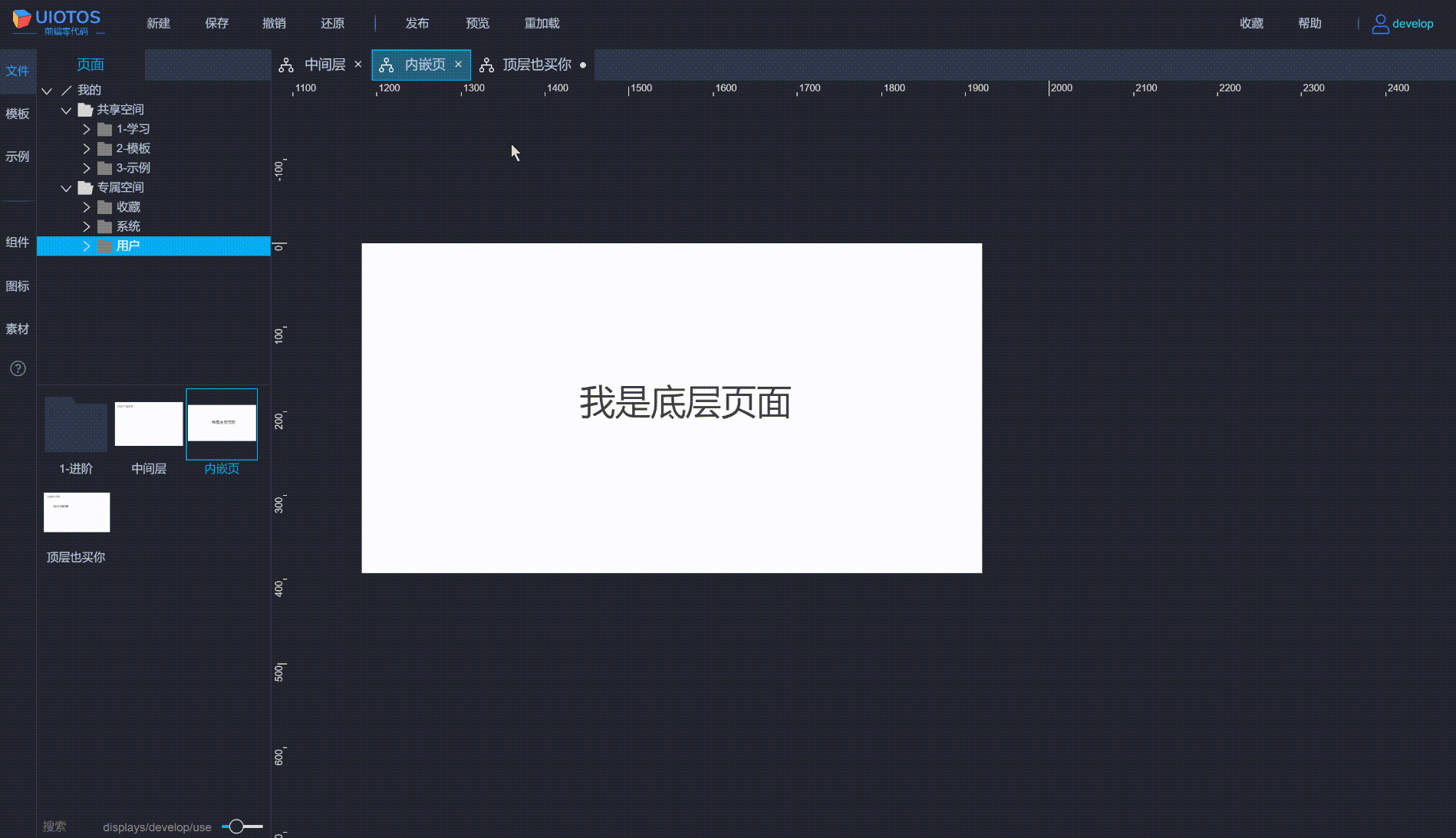Click the 内嵌页 label under thumbnail

coord(222,469)
